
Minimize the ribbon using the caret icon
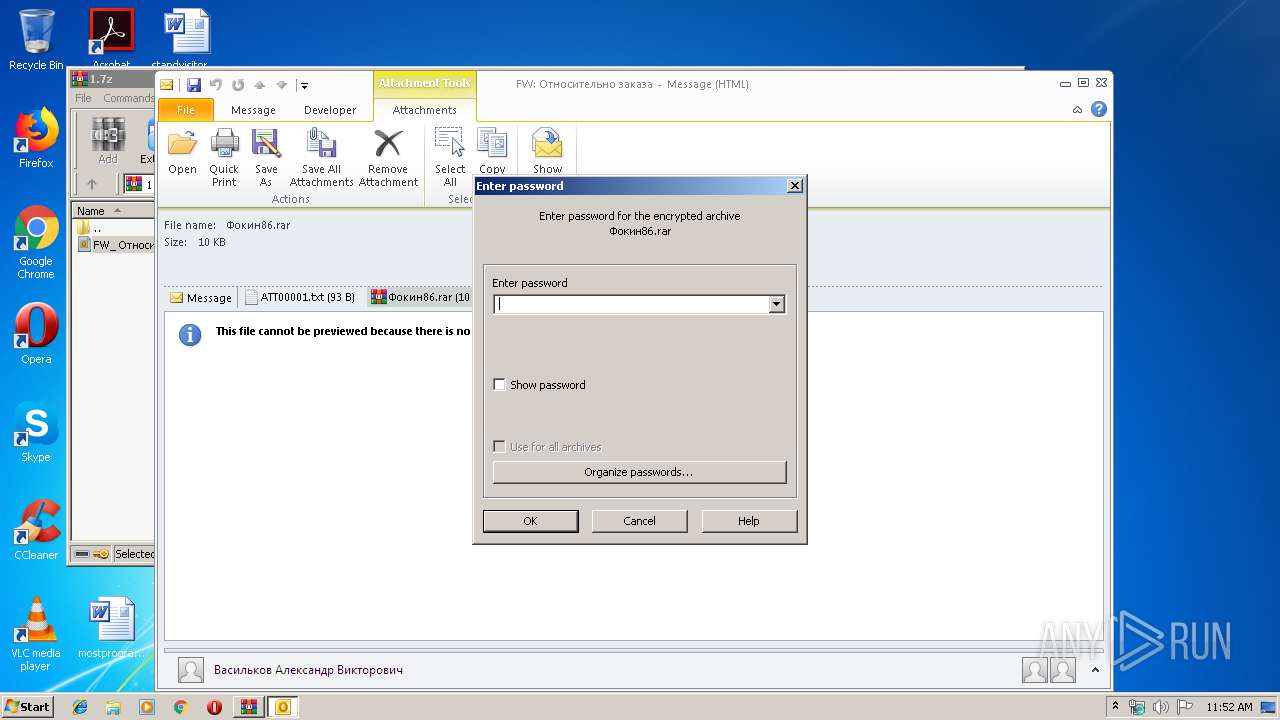click(x=1077, y=110)
